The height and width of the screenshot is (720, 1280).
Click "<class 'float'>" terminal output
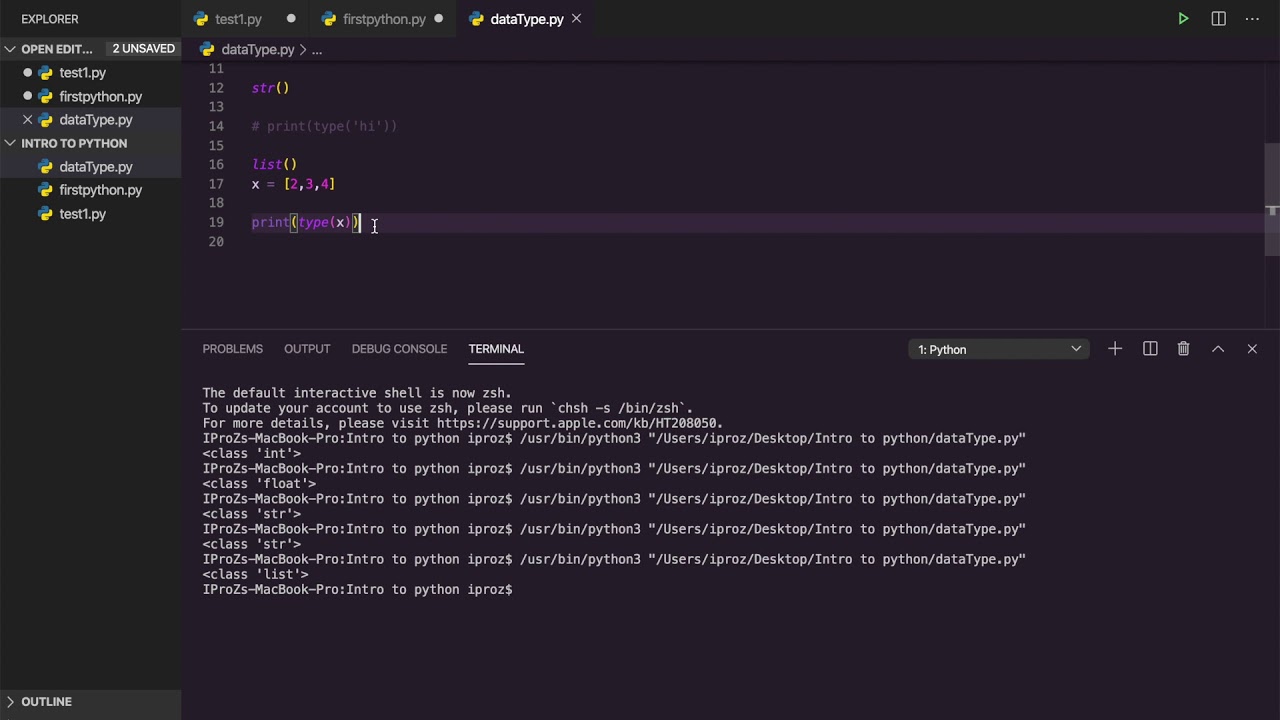(259, 484)
